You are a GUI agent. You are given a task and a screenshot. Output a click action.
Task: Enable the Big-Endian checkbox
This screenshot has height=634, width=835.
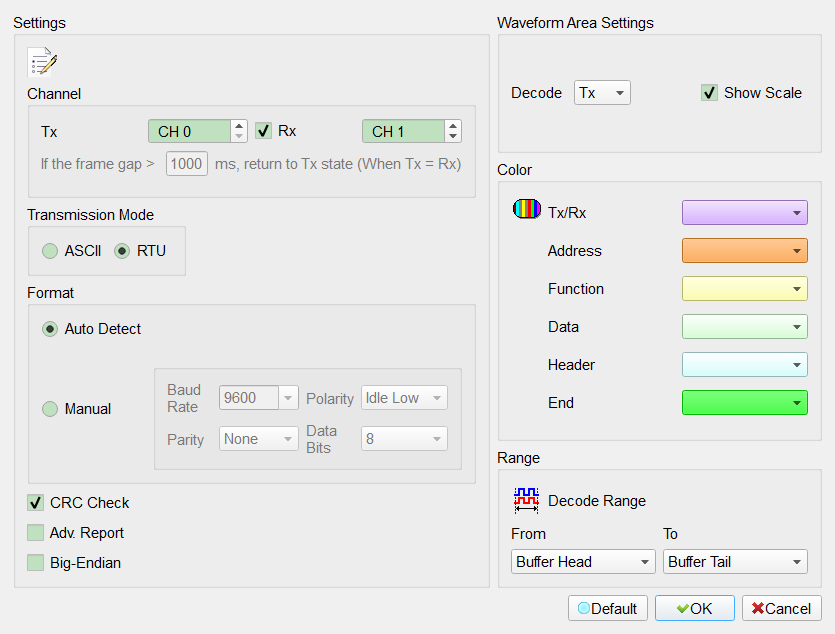(36, 562)
